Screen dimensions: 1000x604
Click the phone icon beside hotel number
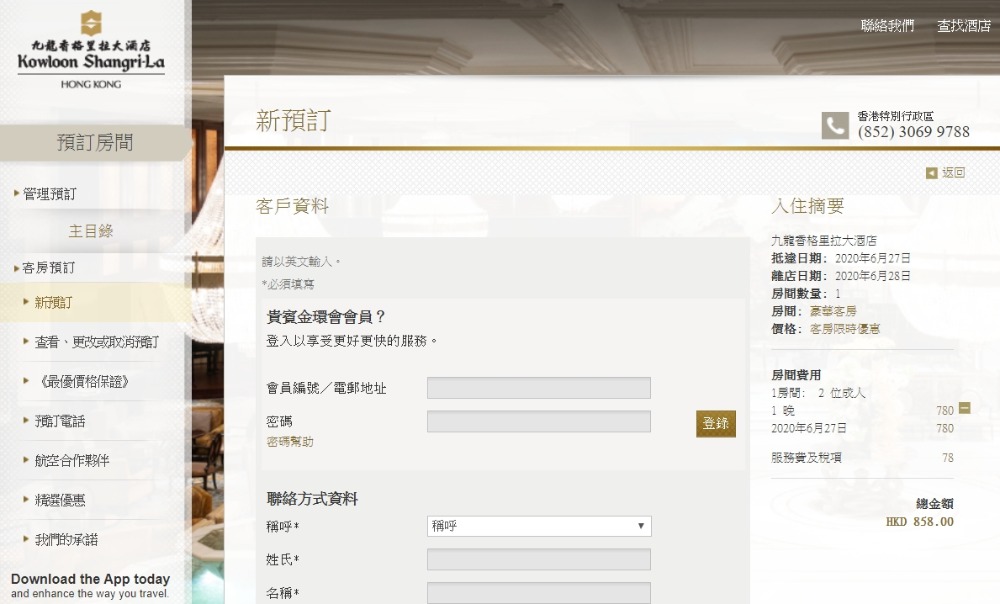click(835, 125)
